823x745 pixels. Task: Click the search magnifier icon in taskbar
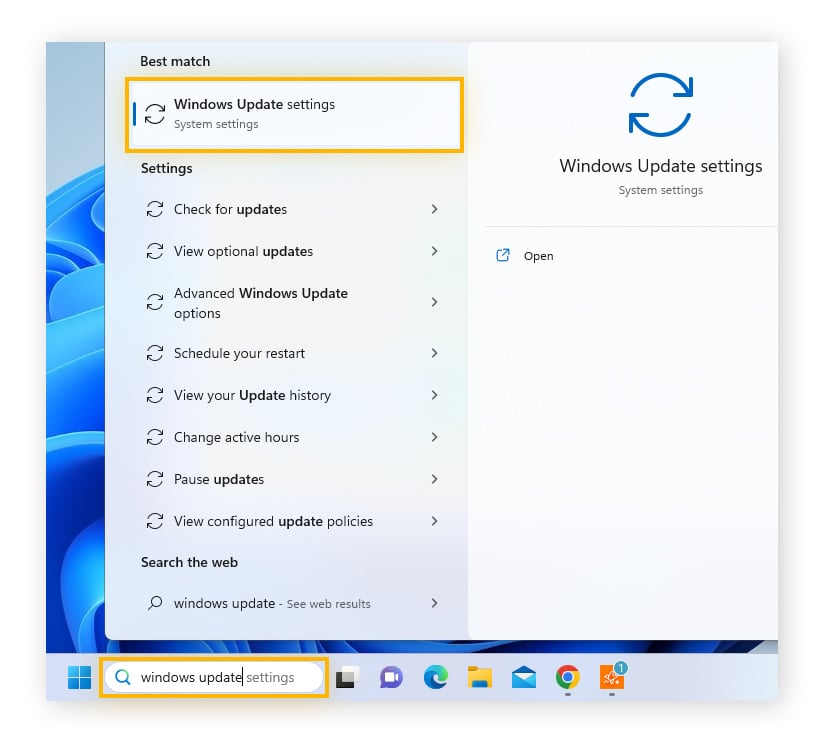123,677
